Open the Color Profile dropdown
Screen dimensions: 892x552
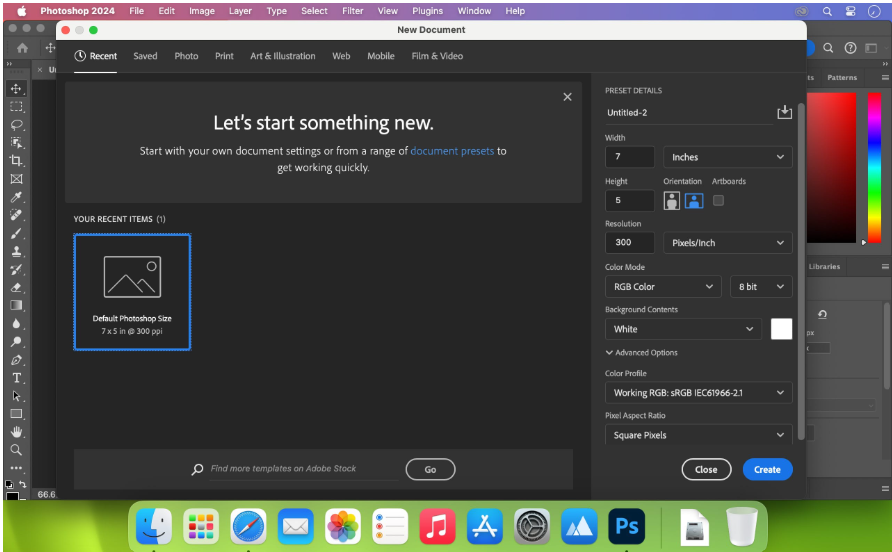point(699,393)
